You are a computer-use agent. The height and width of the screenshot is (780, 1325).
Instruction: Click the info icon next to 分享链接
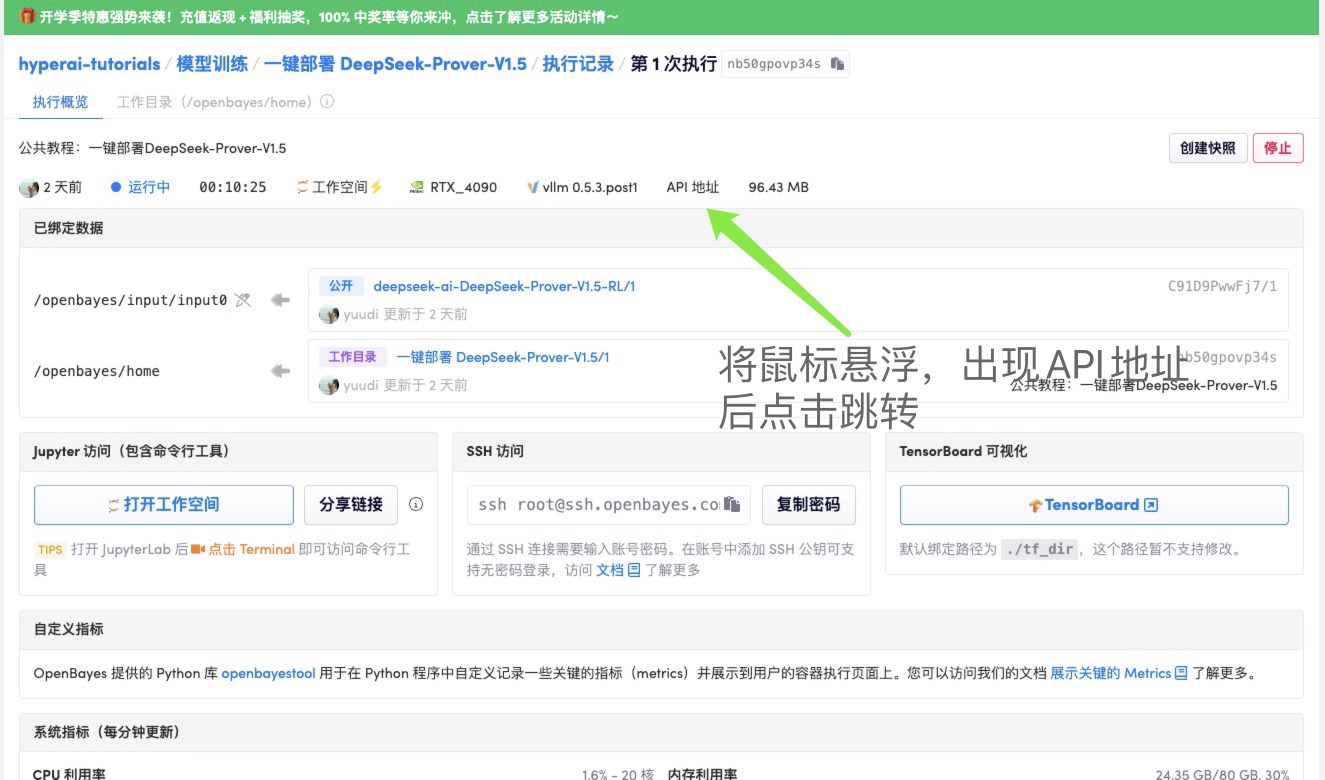416,504
